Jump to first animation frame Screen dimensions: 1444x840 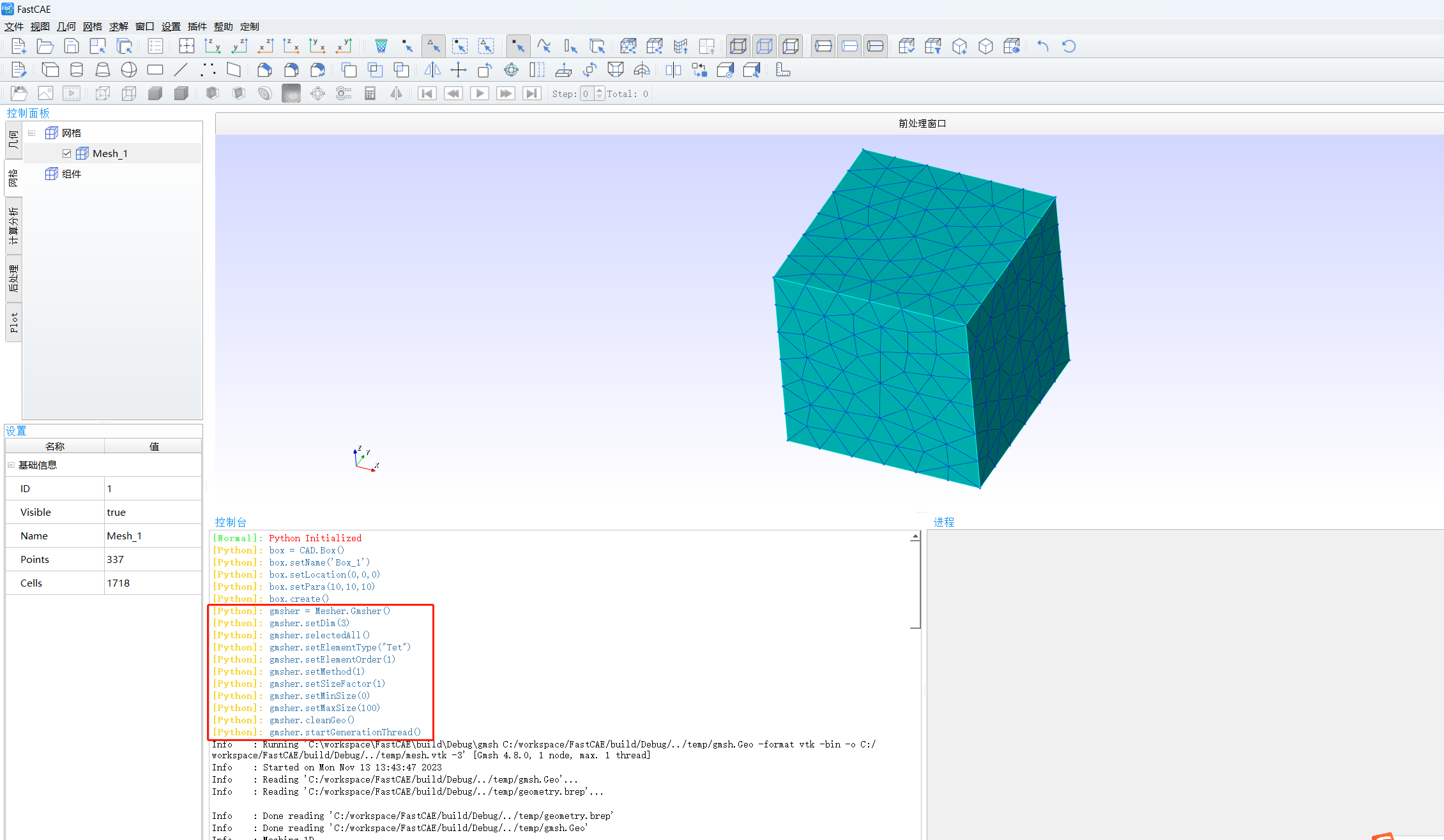(427, 94)
